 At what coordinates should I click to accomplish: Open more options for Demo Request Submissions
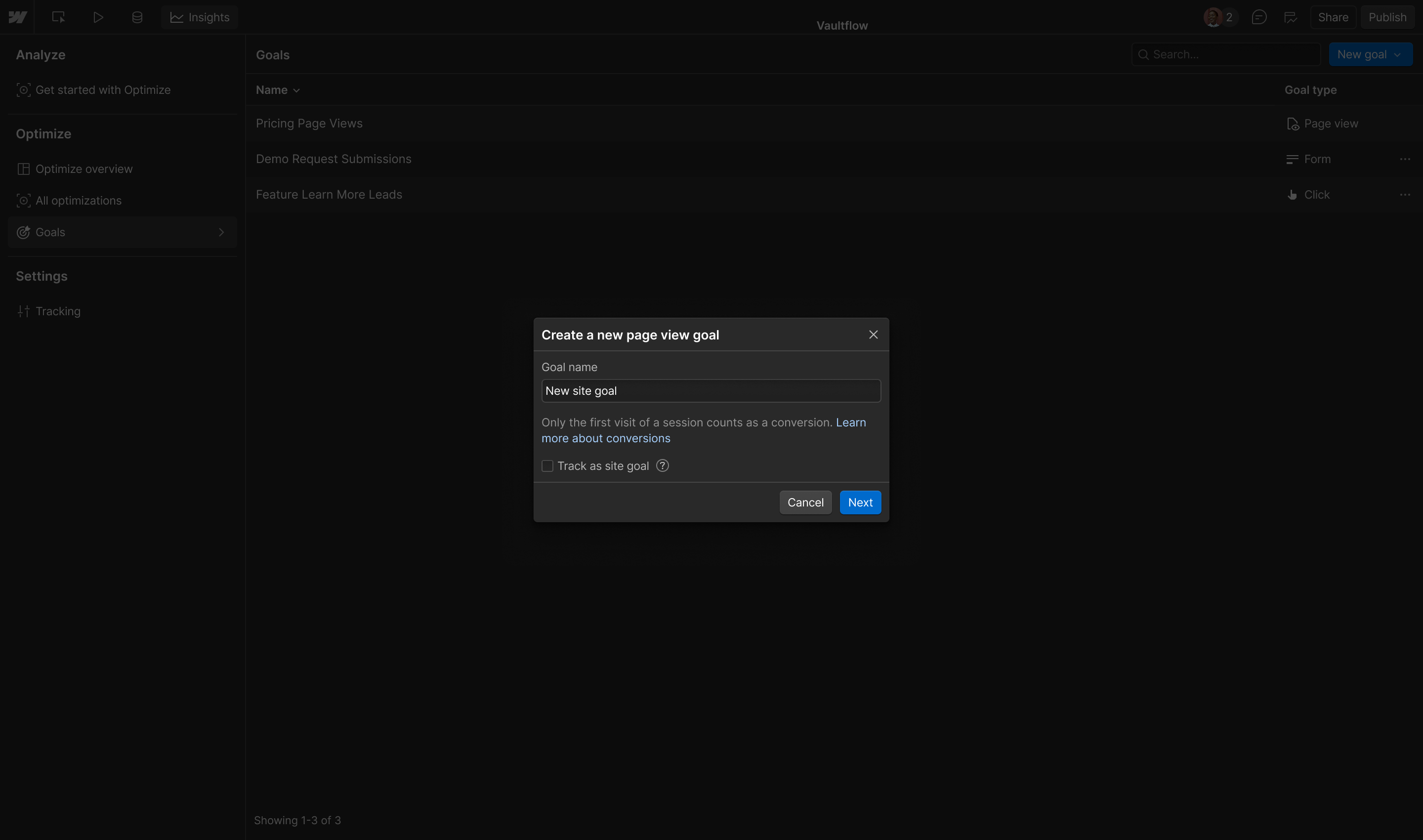[1405, 159]
